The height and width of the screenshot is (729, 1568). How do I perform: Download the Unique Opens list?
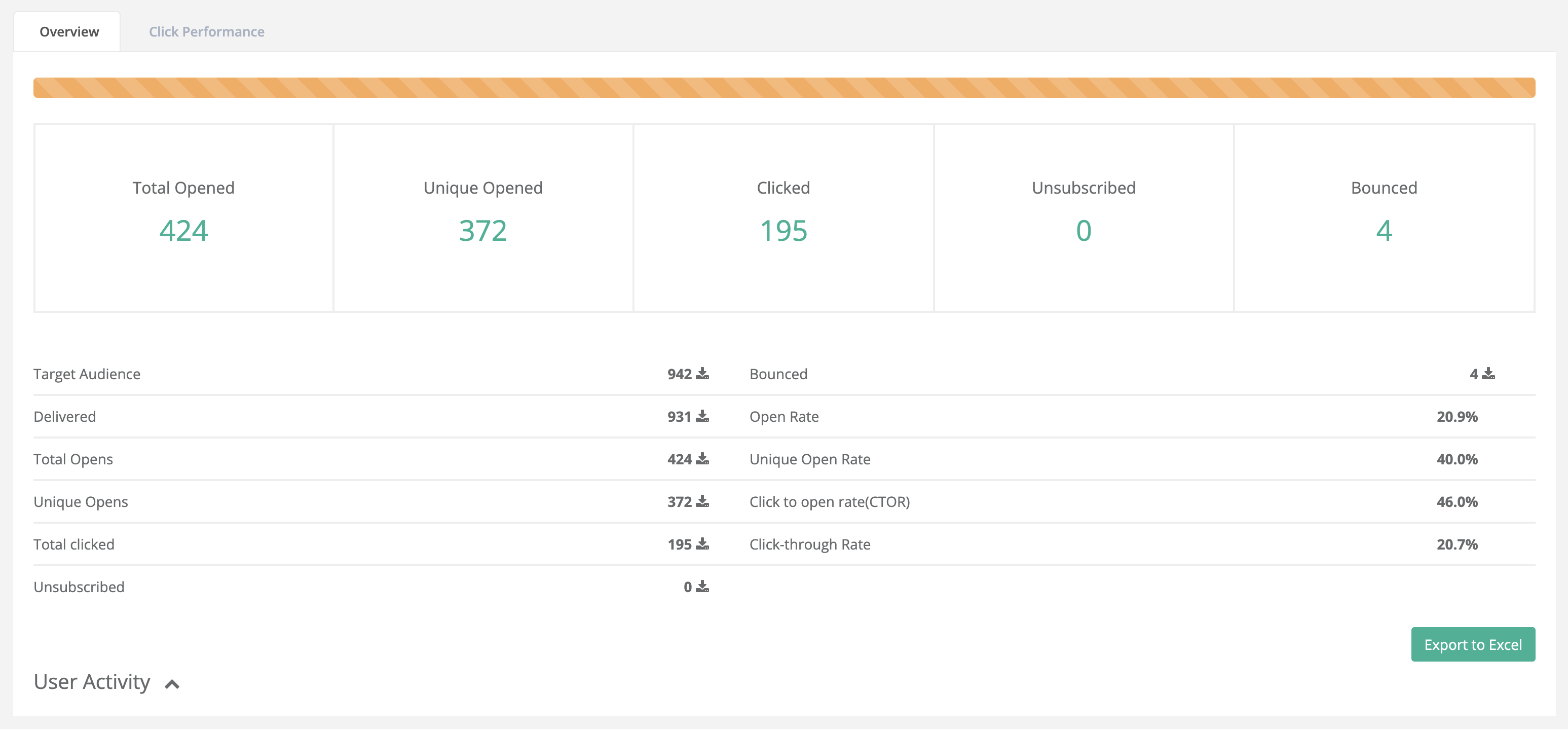point(702,501)
